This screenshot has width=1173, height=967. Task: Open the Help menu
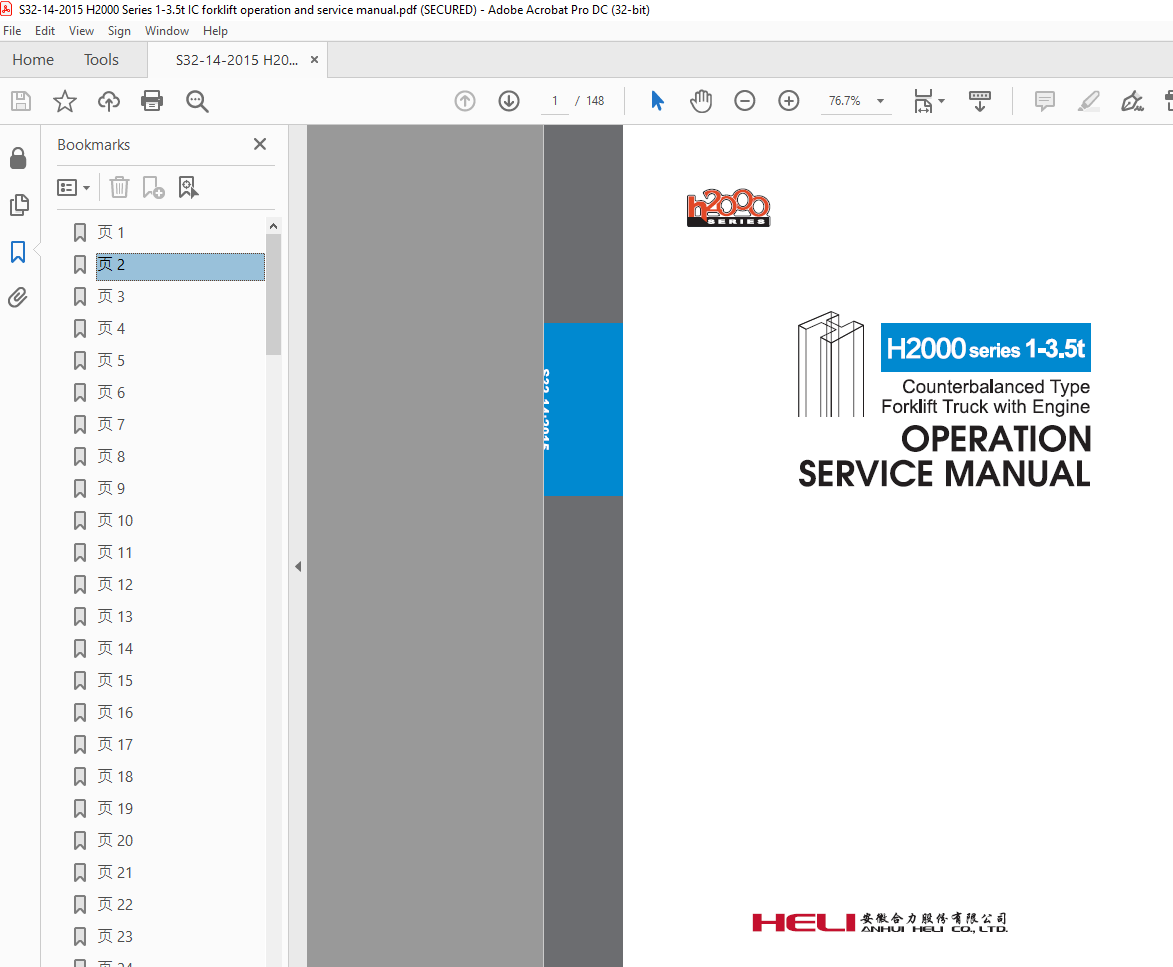(215, 31)
